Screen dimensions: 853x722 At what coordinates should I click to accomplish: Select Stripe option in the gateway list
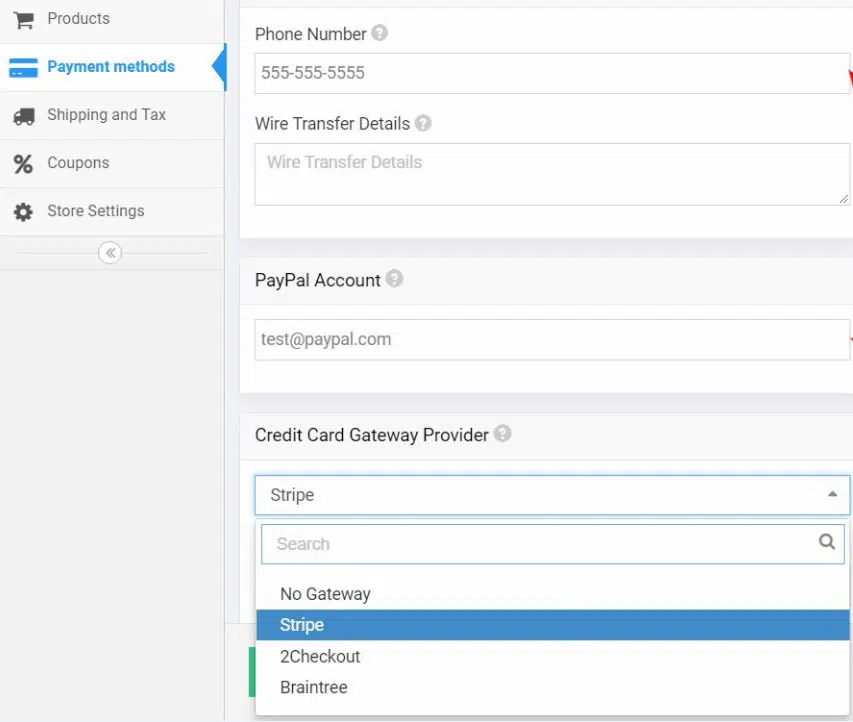pos(302,625)
